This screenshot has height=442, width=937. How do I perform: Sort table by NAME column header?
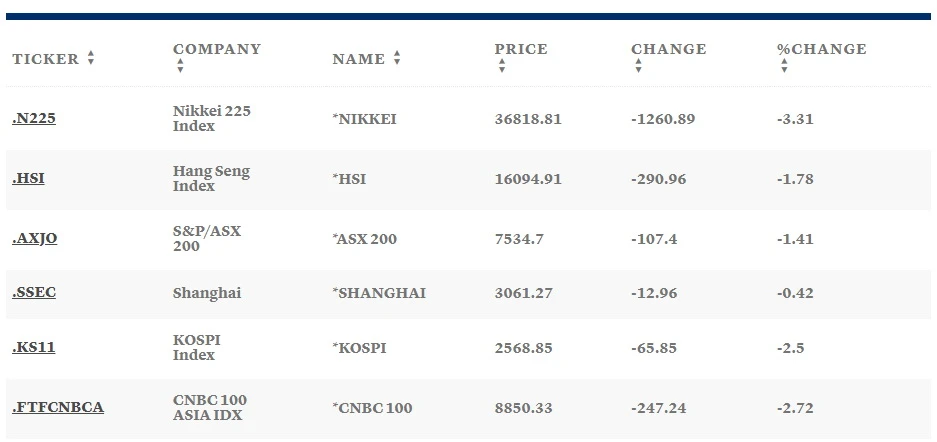point(358,59)
